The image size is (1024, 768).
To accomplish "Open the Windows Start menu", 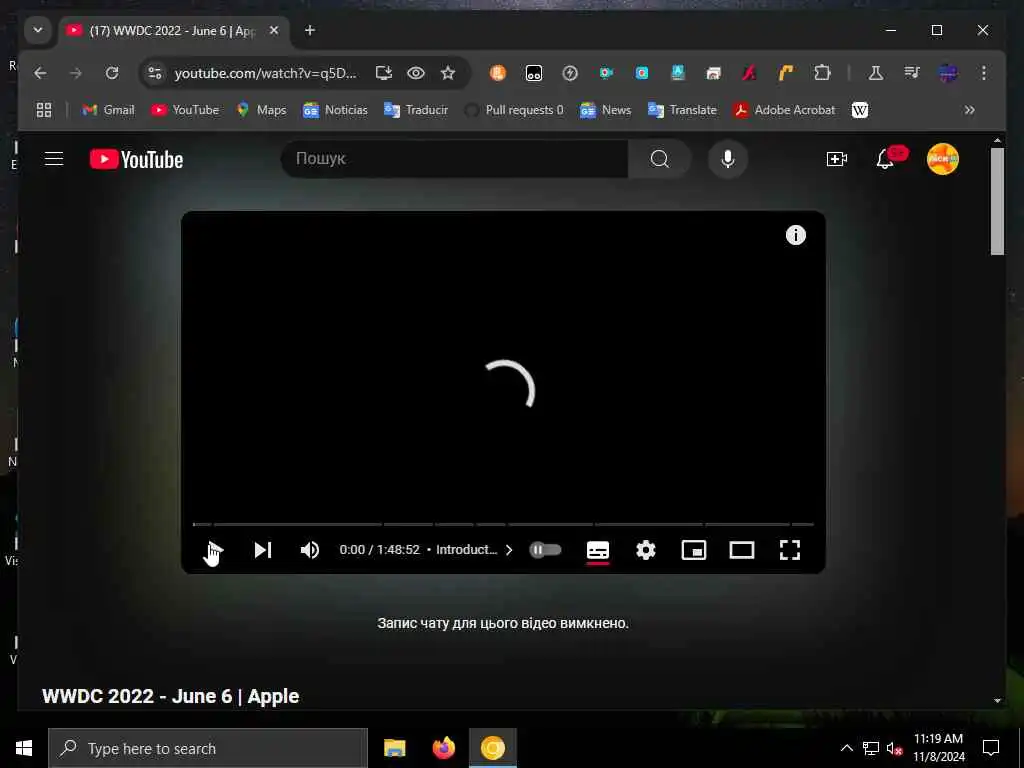I will [24, 748].
